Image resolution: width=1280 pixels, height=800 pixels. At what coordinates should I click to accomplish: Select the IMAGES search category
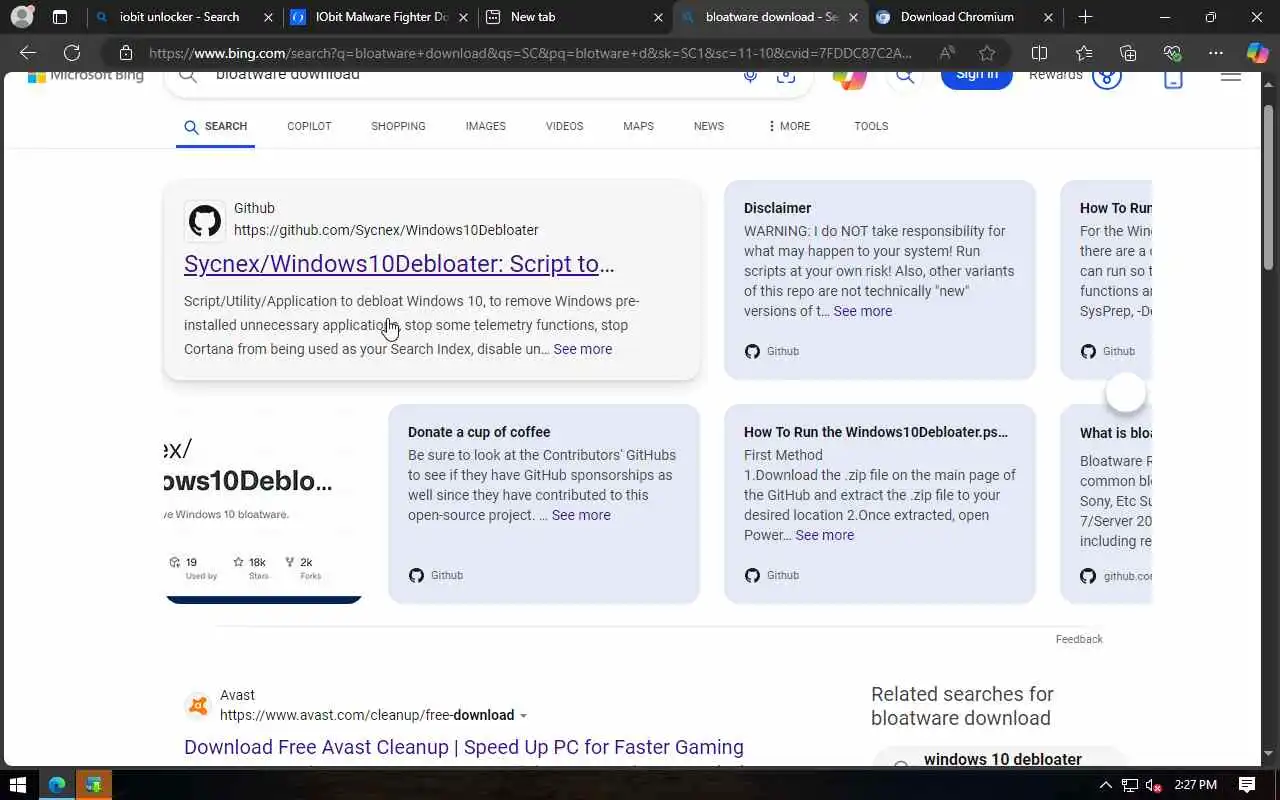(x=485, y=126)
